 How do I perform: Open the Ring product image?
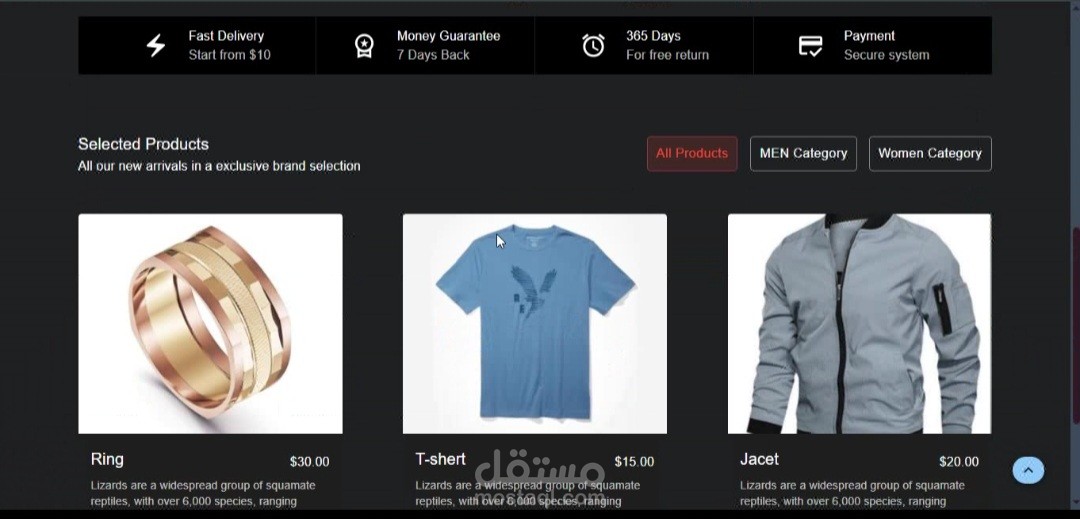210,324
